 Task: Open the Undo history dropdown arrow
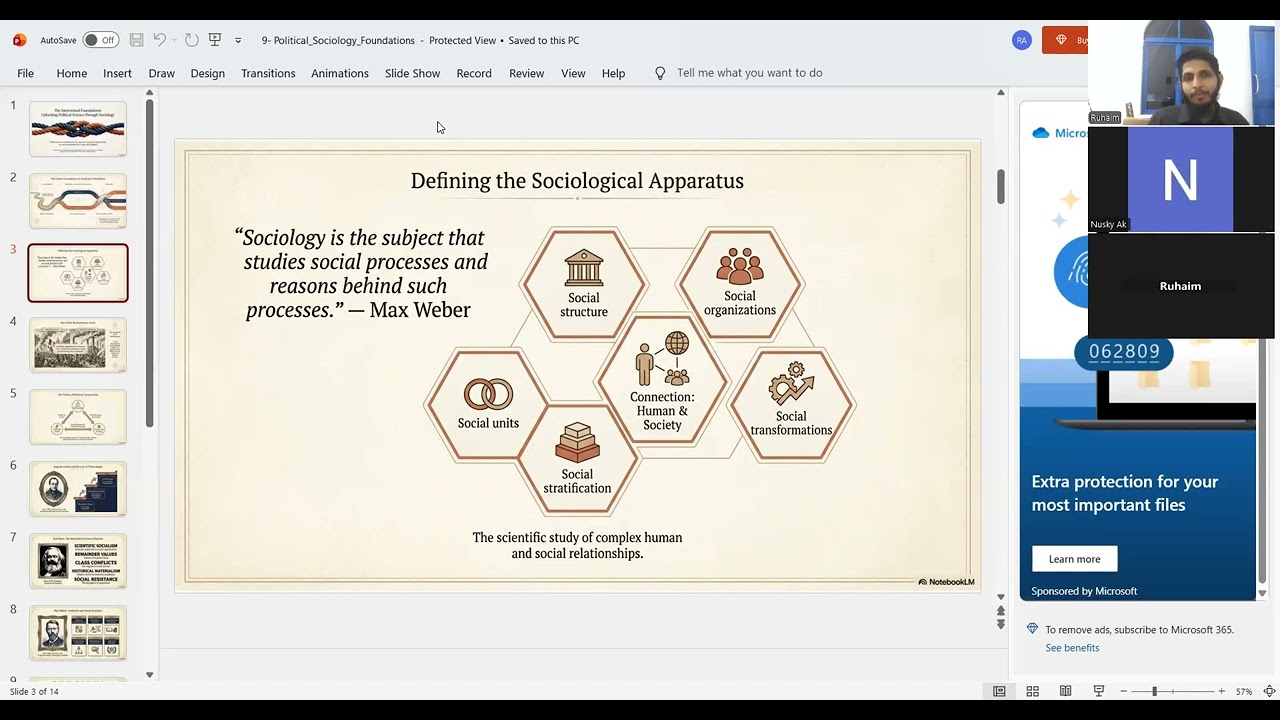click(x=174, y=41)
